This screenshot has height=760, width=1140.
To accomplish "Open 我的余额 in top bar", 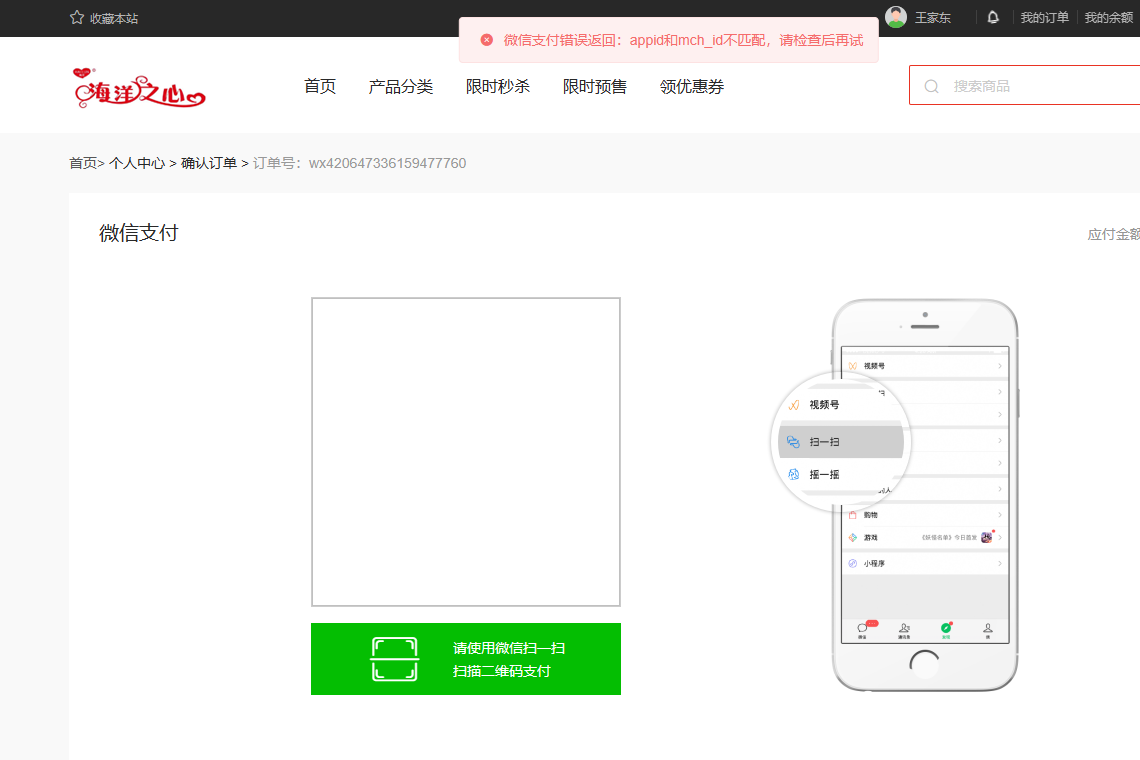I will pos(1109,17).
